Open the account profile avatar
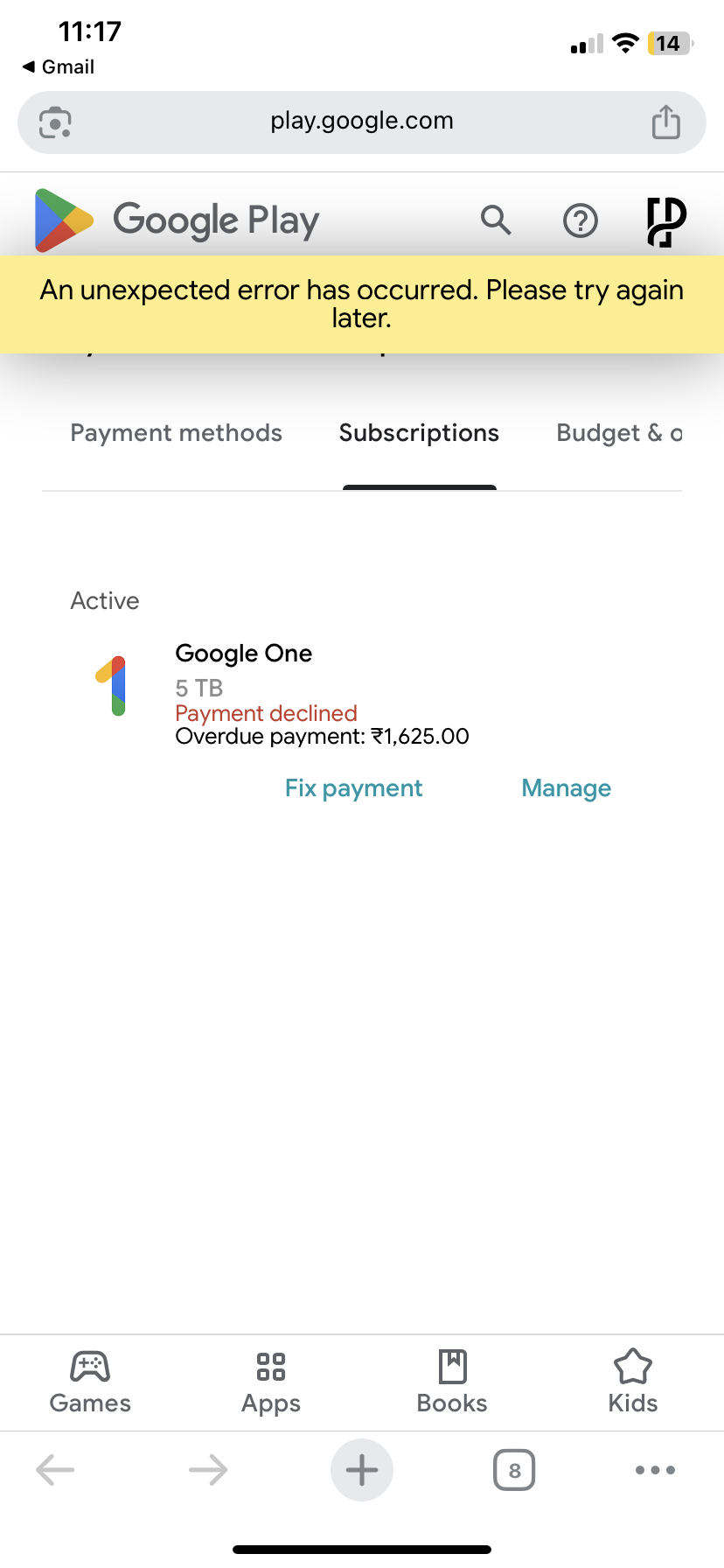This screenshot has height=1568, width=724. [x=666, y=221]
